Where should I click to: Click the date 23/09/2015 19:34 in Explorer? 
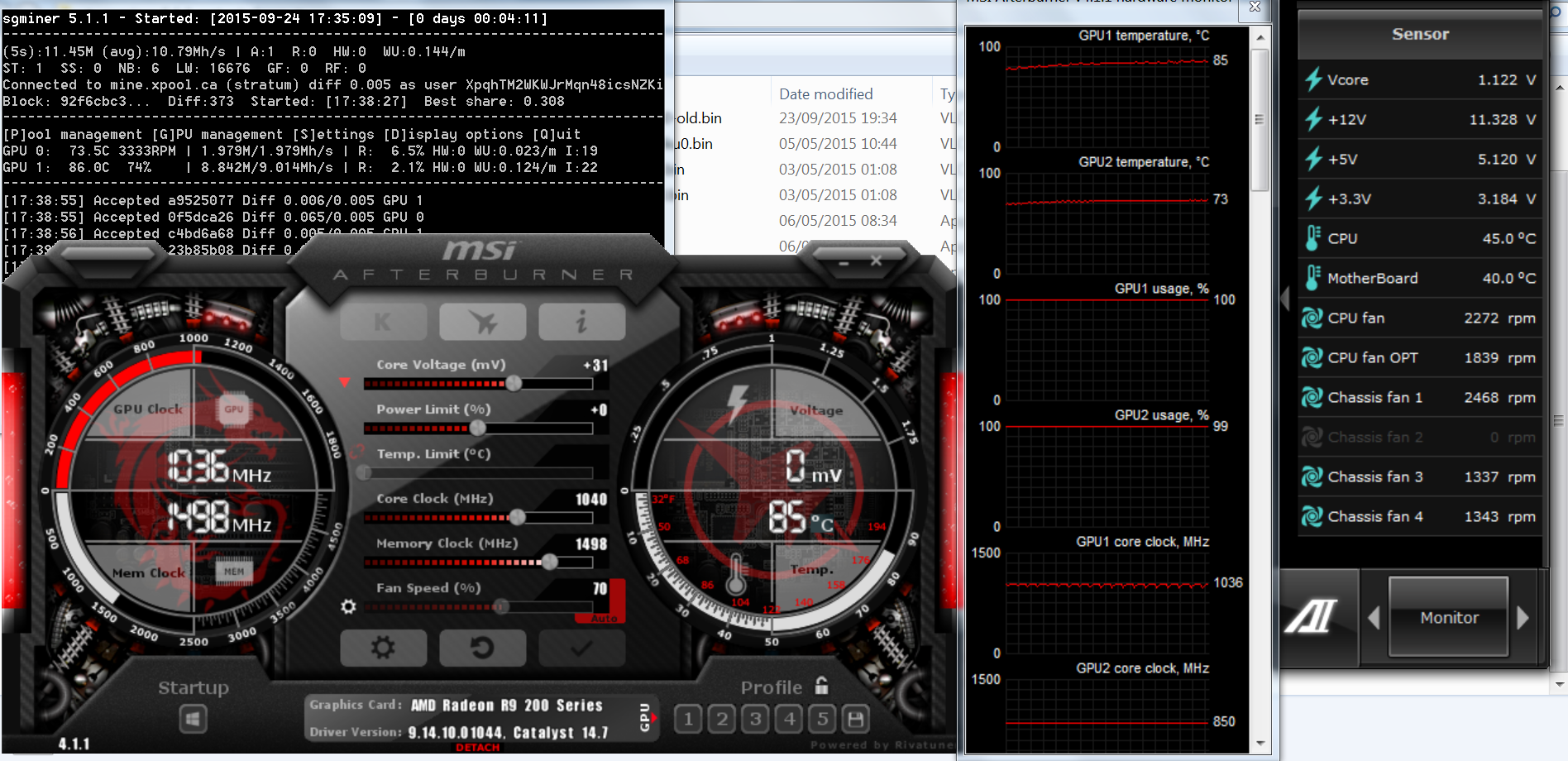837,118
